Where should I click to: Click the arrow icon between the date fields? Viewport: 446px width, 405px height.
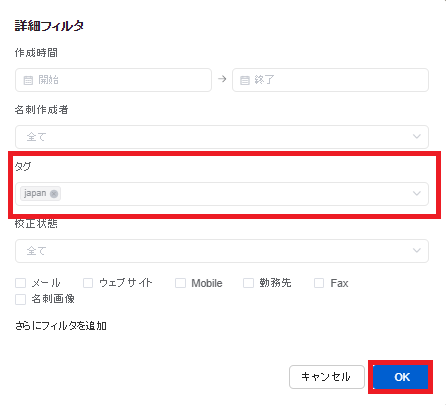point(222,79)
